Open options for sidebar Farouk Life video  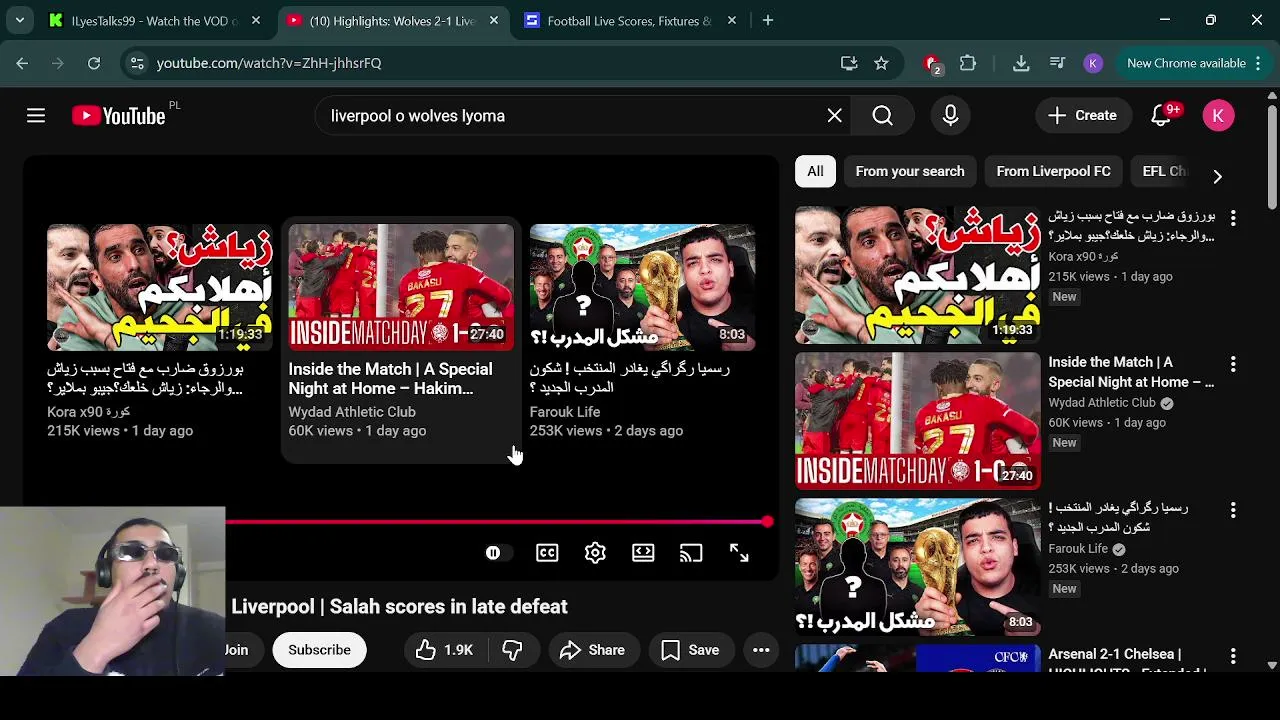pos(1233,510)
